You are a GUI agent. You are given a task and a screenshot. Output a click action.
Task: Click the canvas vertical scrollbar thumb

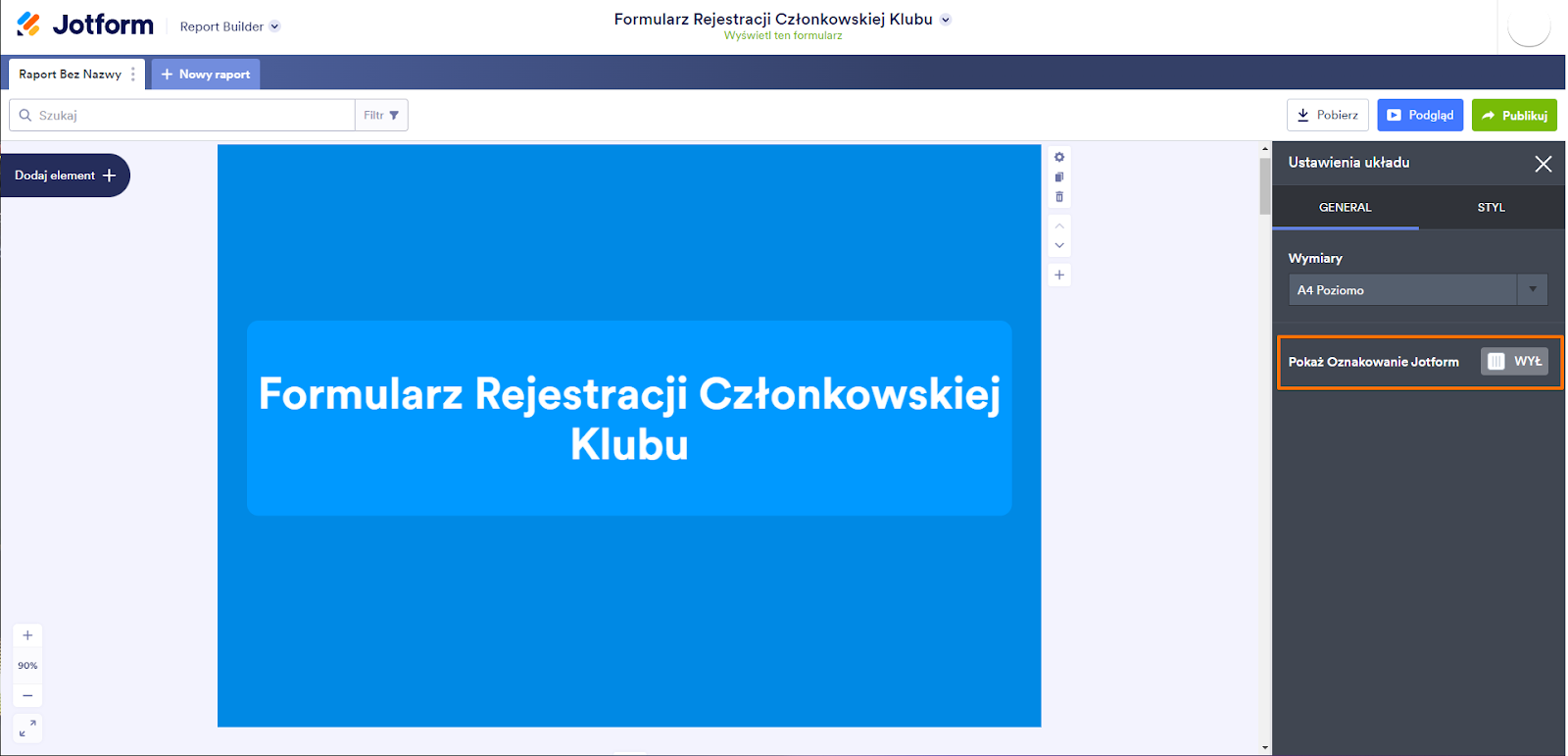click(x=1265, y=184)
